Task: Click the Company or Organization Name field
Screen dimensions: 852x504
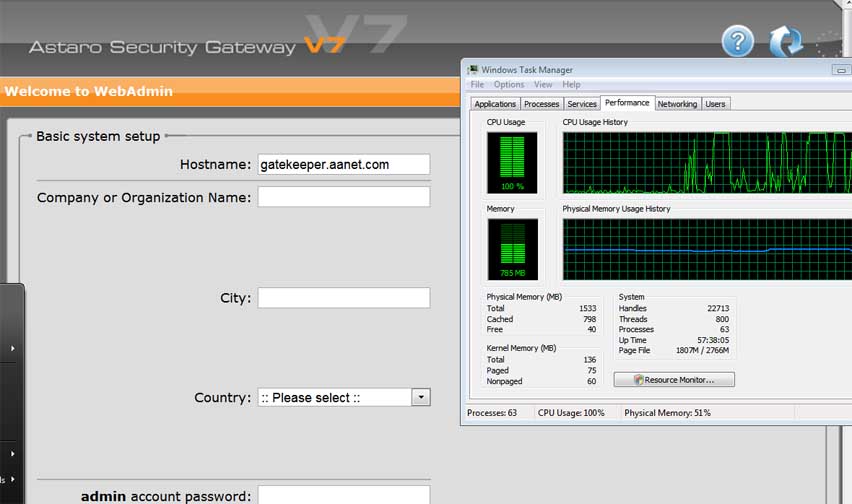Action: pos(344,197)
